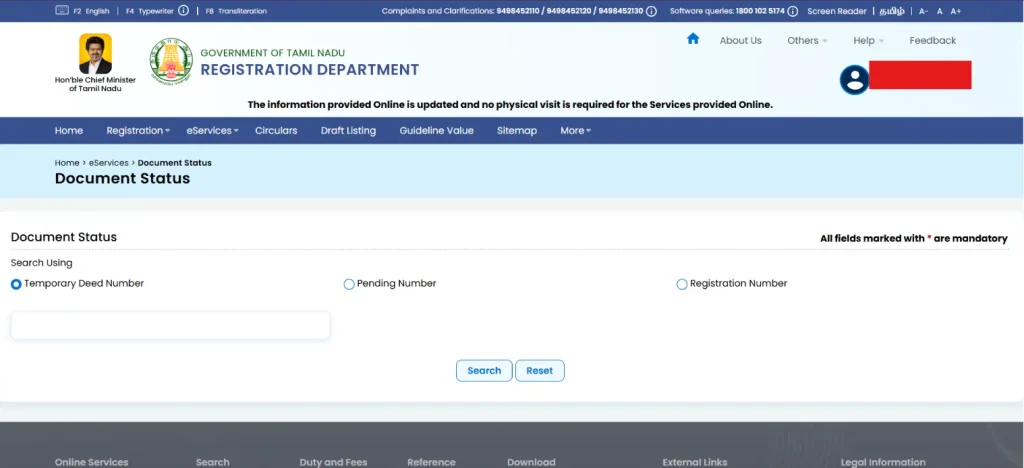Click the Chief Minister portrait image
Image resolution: width=1024 pixels, height=468 pixels.
point(95,54)
